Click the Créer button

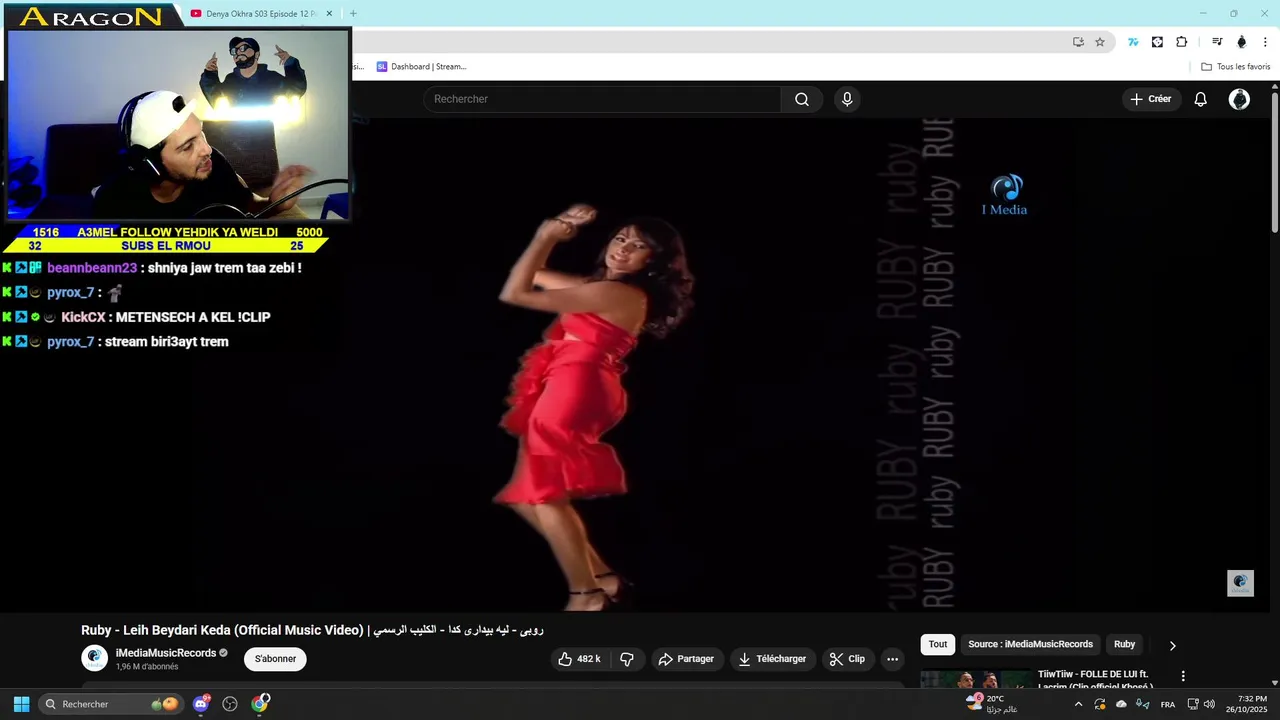pos(1150,99)
